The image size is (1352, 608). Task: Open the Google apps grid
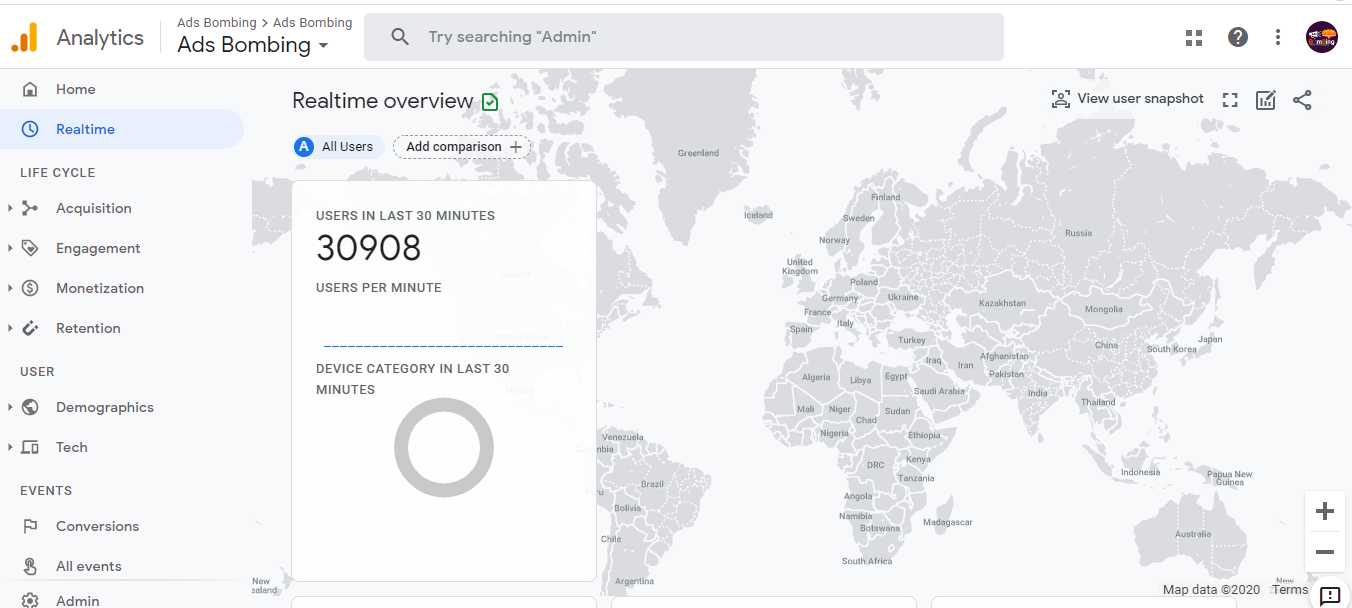coord(1194,37)
